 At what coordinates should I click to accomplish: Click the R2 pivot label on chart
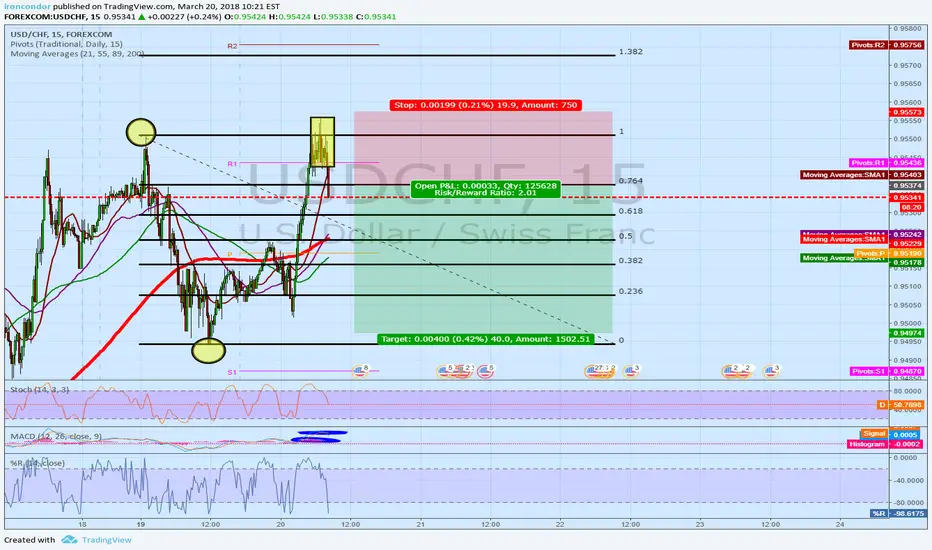pyautogui.click(x=232, y=46)
